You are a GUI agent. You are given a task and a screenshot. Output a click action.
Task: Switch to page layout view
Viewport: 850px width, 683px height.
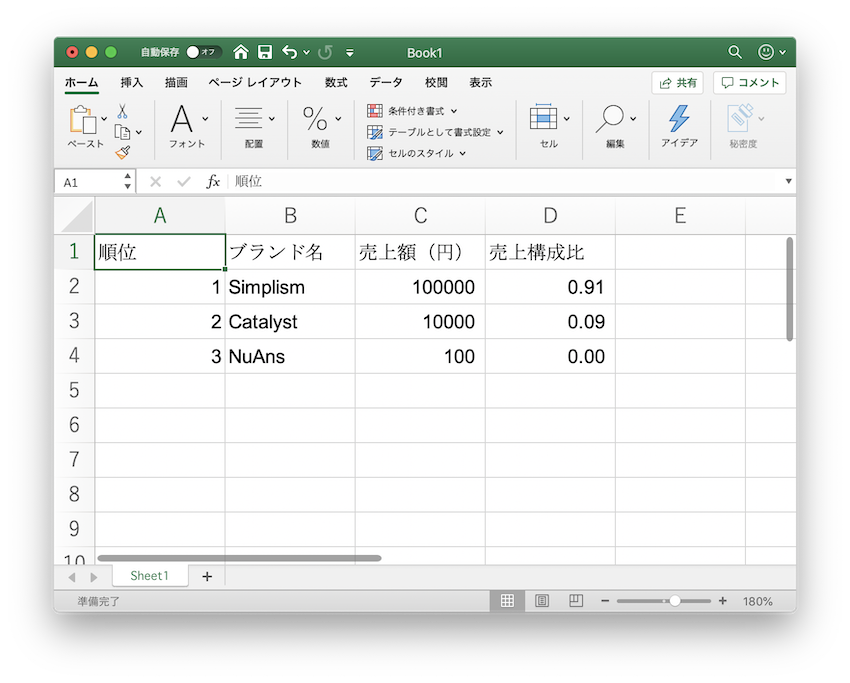(x=542, y=601)
